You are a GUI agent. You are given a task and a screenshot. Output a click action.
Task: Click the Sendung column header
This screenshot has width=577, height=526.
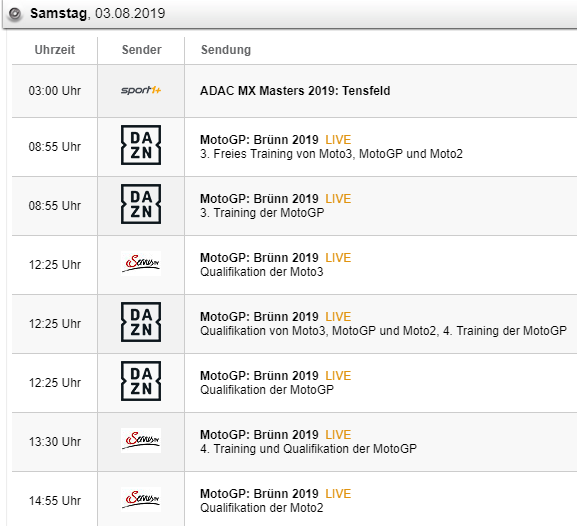[226, 50]
